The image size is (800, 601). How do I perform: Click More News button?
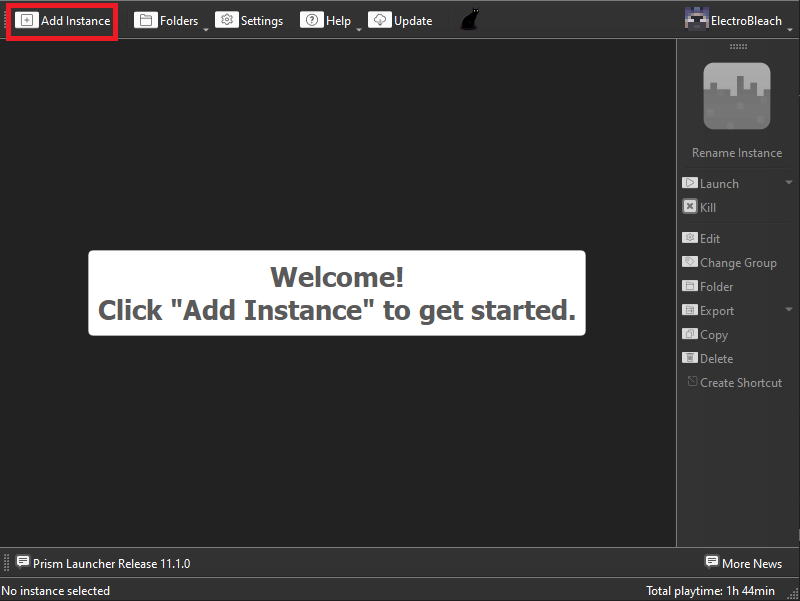tap(744, 563)
